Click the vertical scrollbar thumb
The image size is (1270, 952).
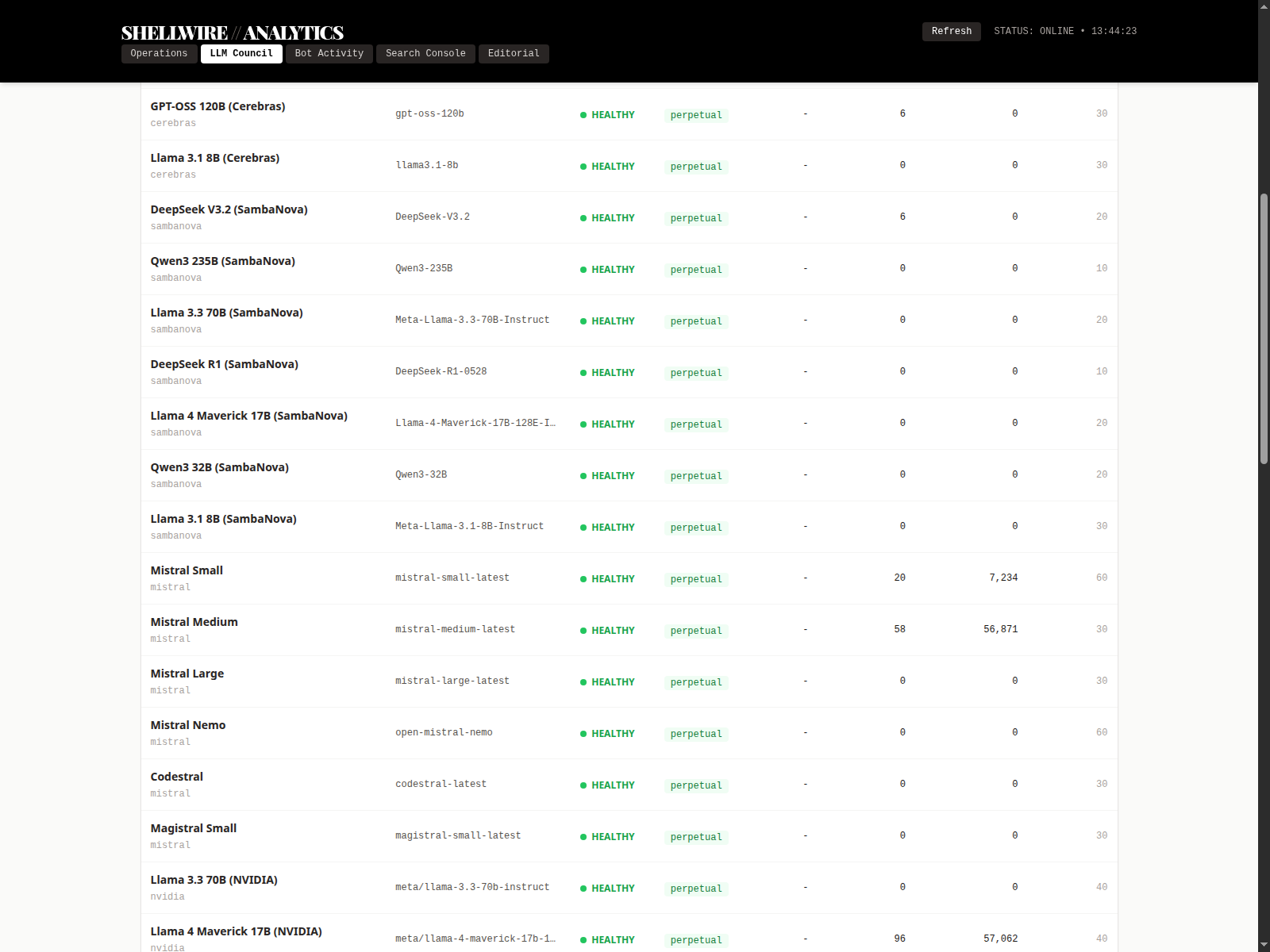pos(1264,328)
